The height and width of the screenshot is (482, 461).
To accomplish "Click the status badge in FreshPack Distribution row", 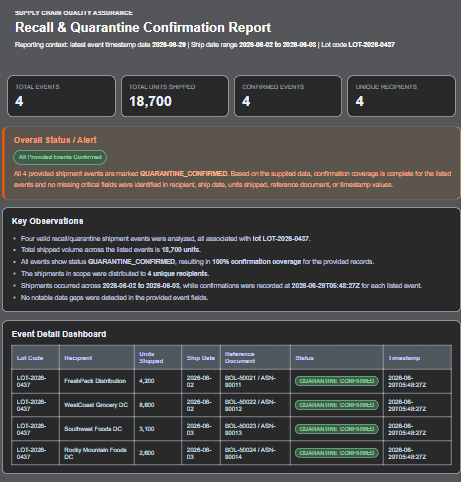I will (337, 381).
